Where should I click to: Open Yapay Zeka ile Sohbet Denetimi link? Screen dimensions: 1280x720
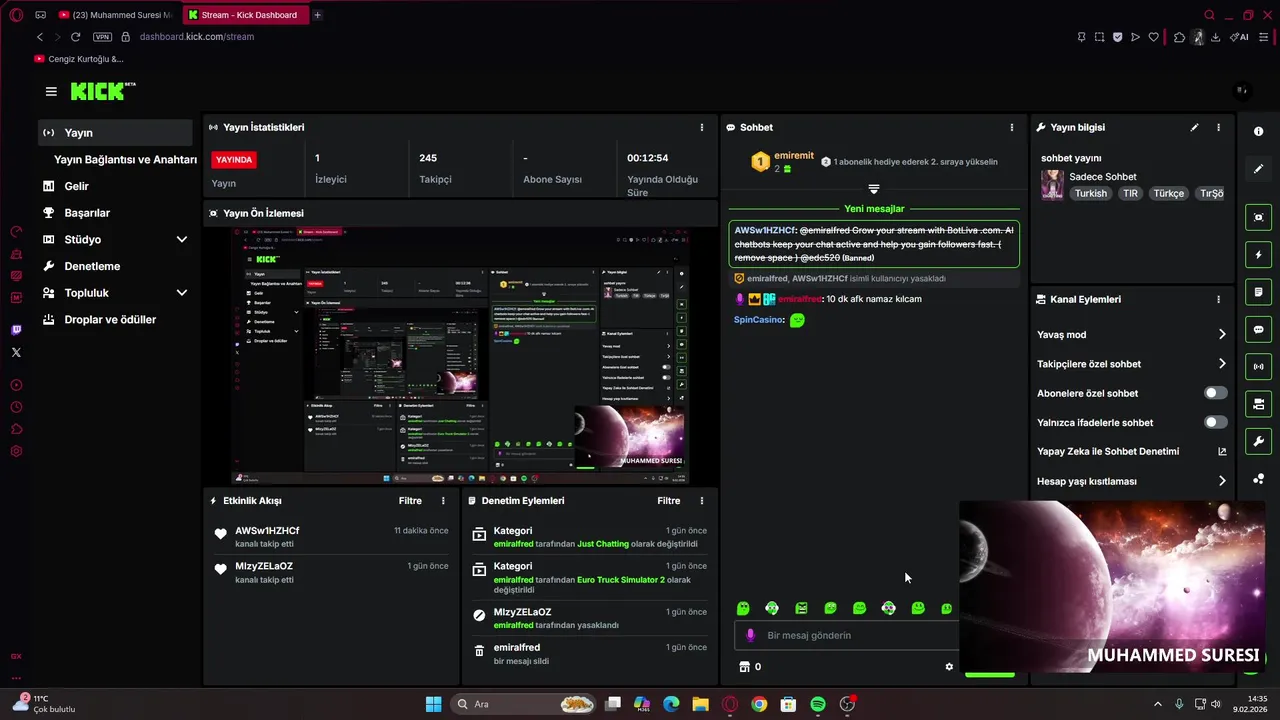(1131, 452)
